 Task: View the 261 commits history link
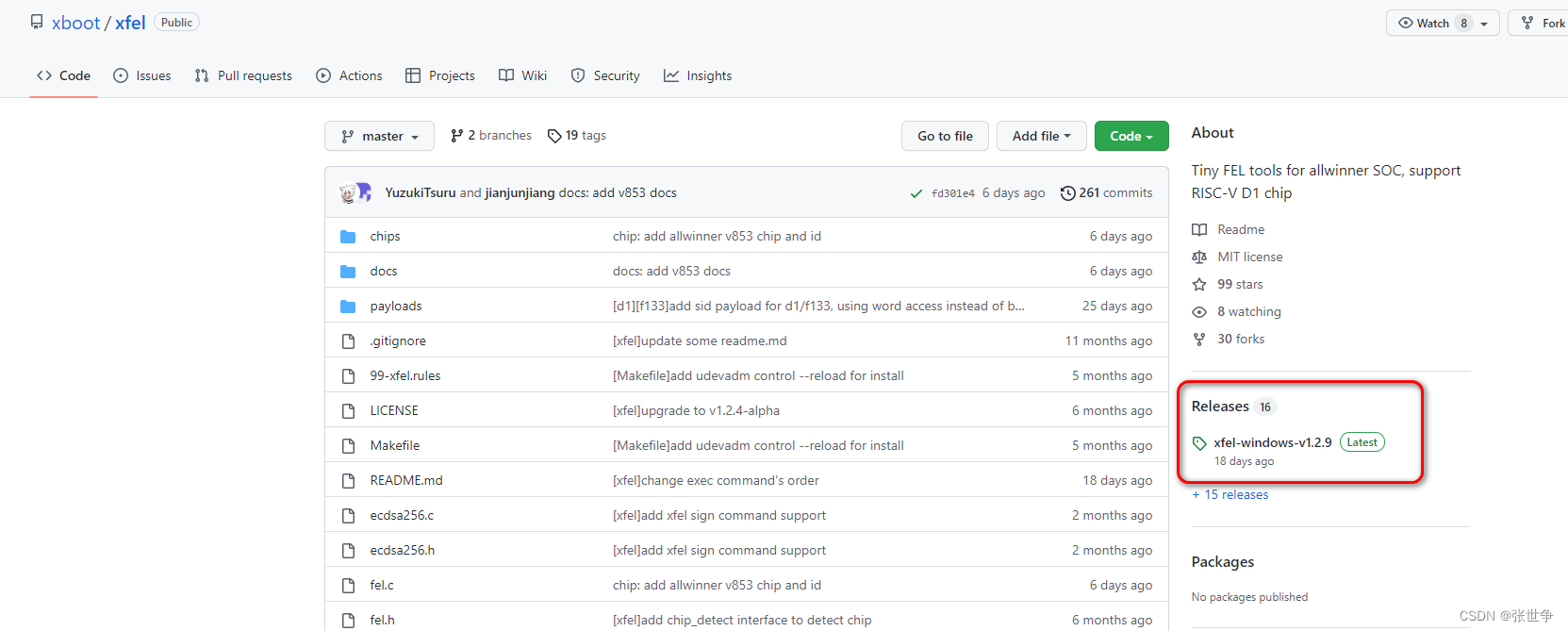1106,193
